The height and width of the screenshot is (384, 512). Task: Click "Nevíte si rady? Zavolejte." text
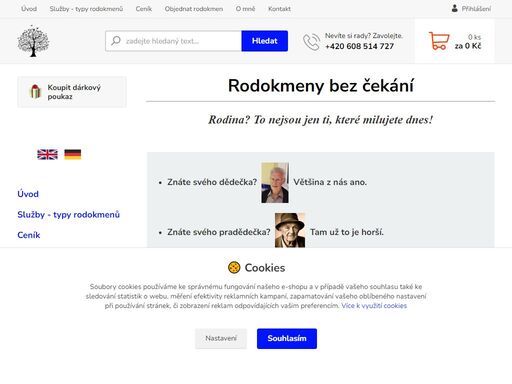click(x=364, y=36)
